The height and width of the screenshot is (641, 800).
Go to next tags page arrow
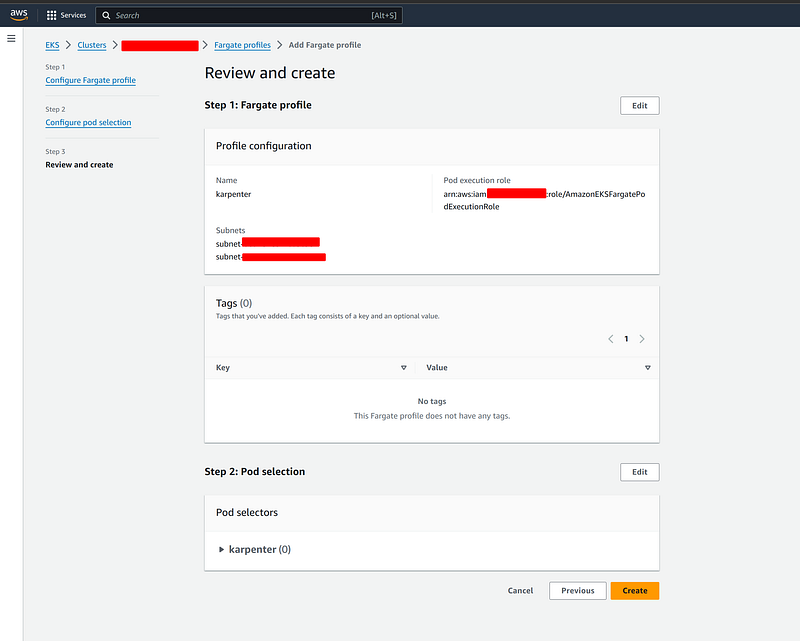pyautogui.click(x=642, y=339)
